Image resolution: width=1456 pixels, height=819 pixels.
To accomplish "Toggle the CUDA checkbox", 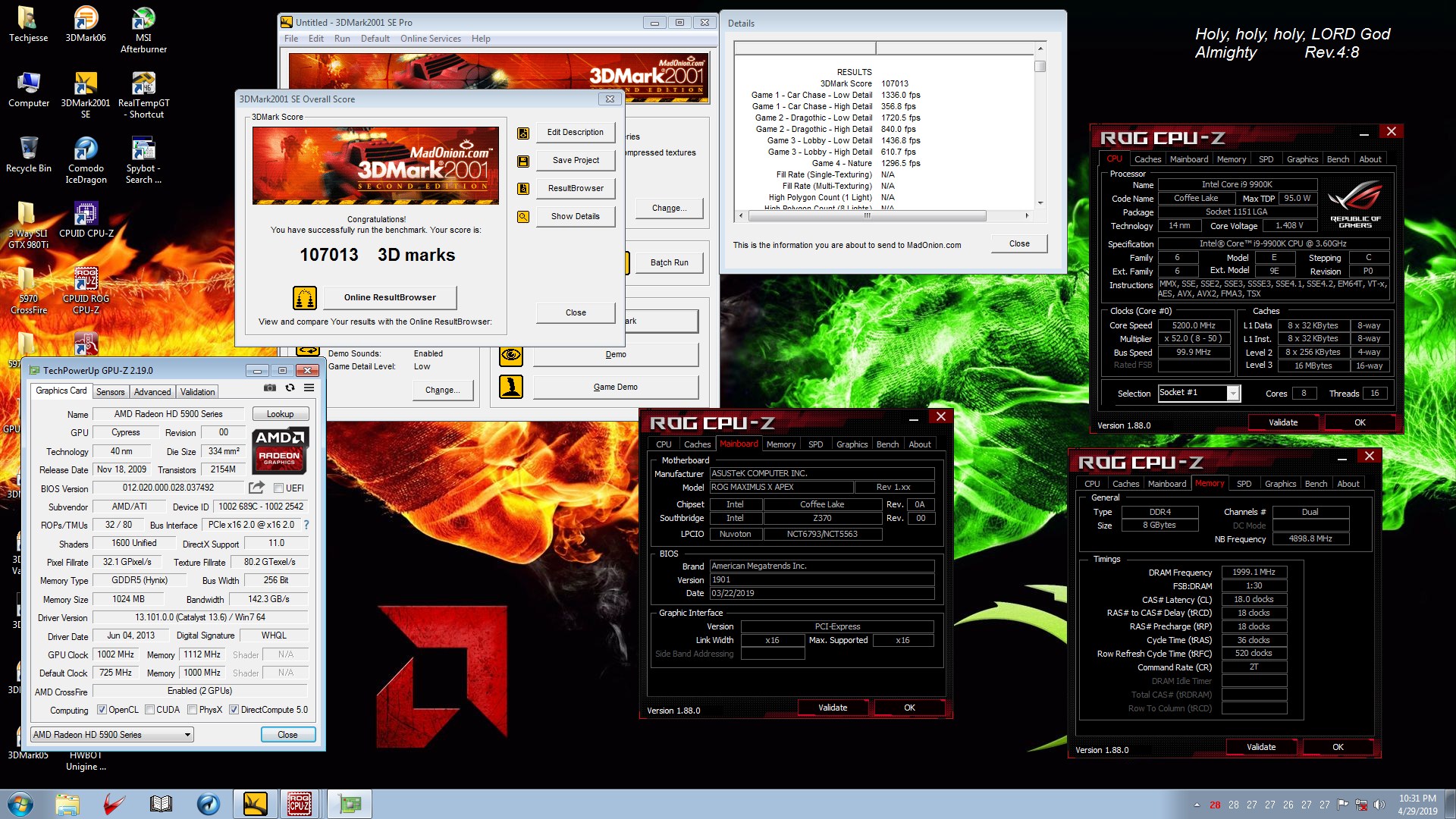I will [150, 710].
